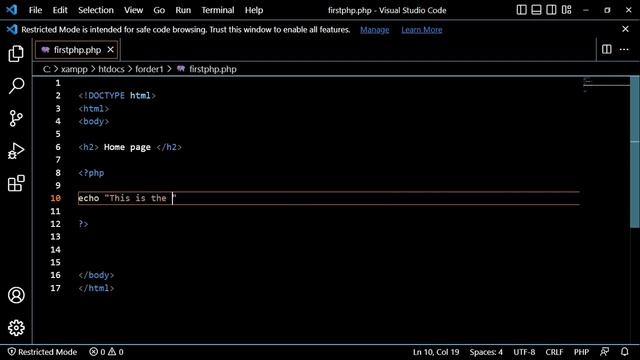This screenshot has width=640, height=360.
Task: Select the firstphp.php editor tab
Action: click(77, 50)
